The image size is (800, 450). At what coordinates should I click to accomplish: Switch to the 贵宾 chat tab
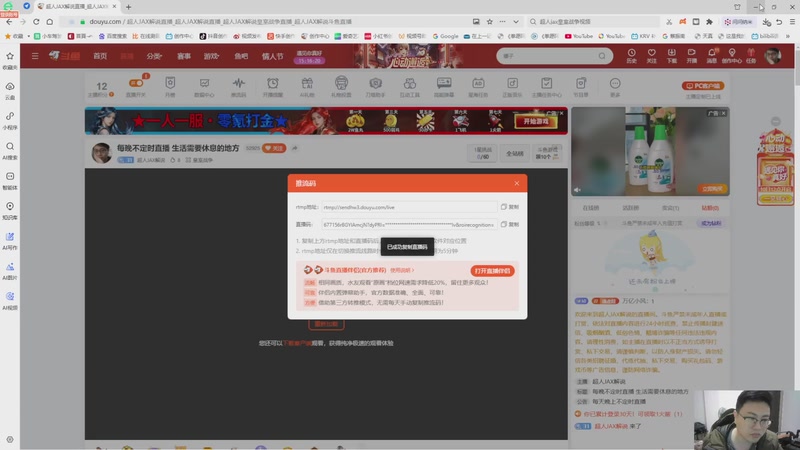[670, 208]
